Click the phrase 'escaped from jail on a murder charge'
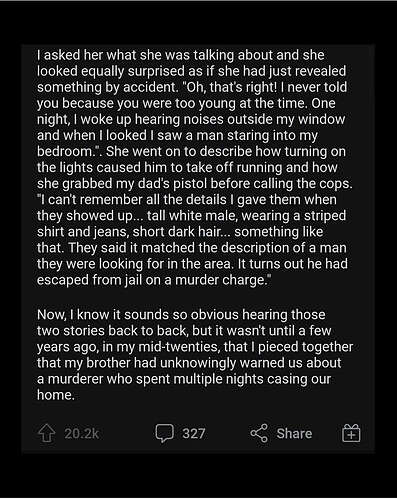The height and width of the screenshot is (500, 397). pyautogui.click(x=151, y=280)
